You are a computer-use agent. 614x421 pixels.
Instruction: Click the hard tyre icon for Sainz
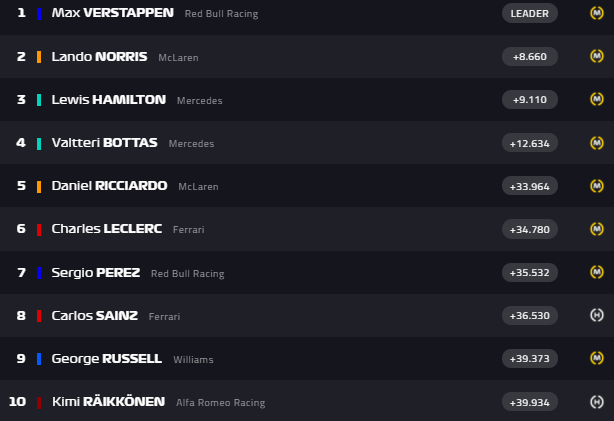597,315
